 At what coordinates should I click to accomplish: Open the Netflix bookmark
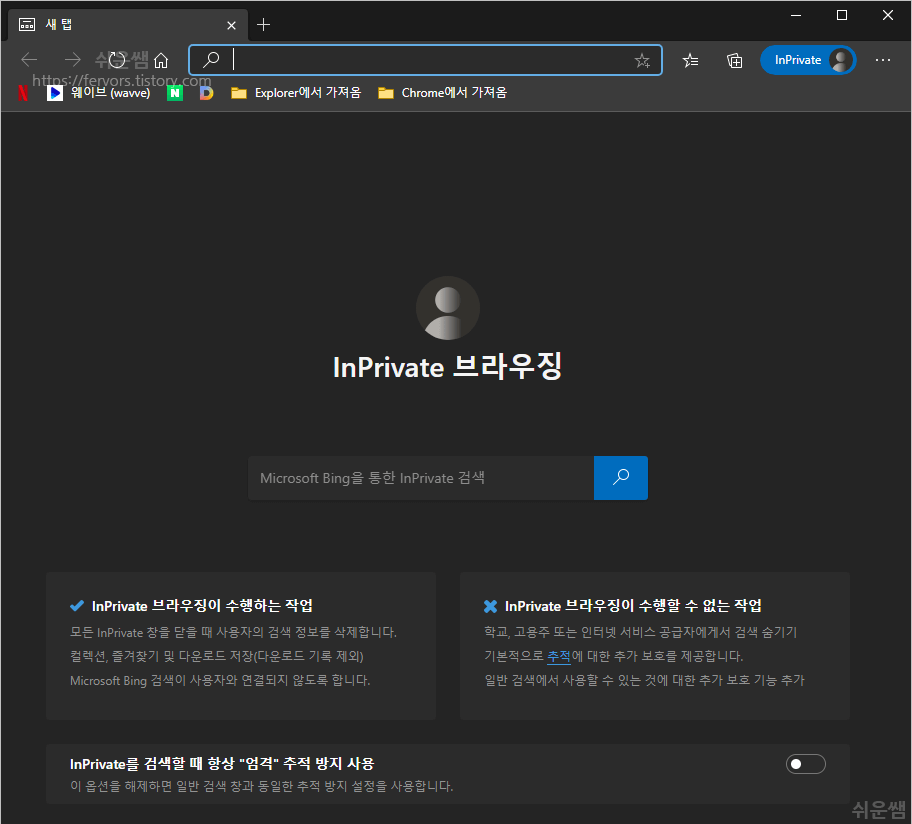(23, 92)
